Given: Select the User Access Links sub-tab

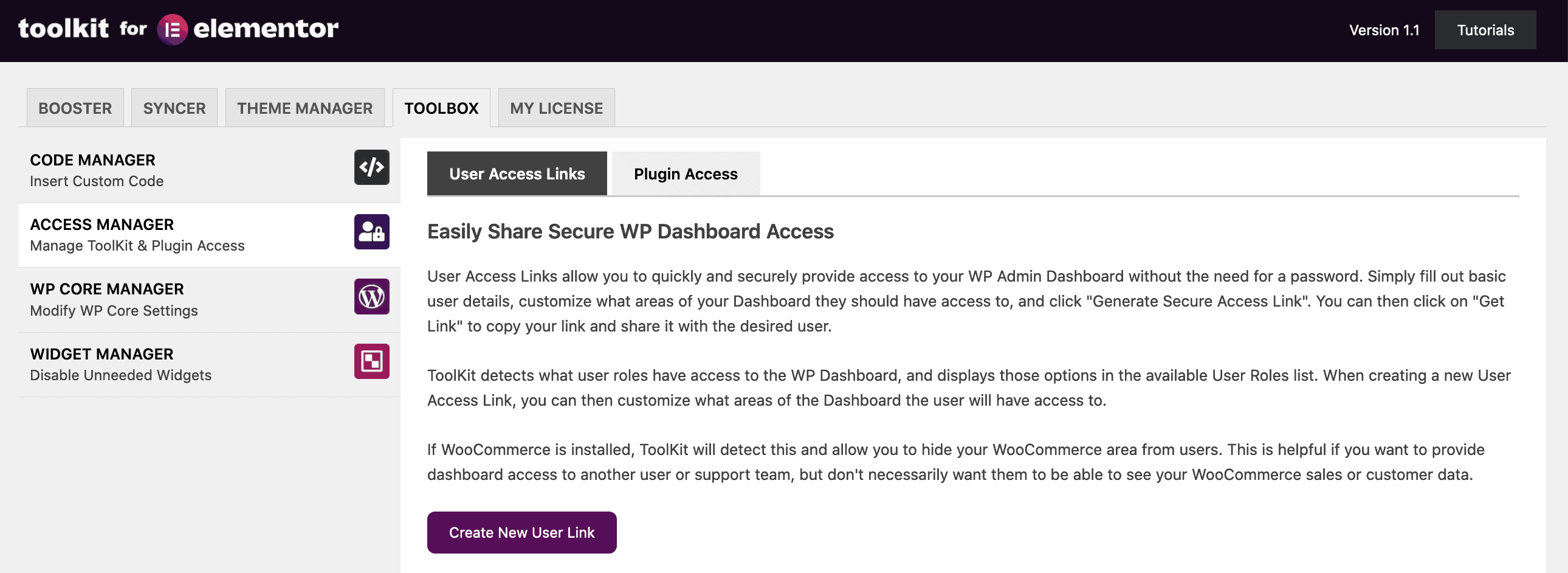Looking at the screenshot, I should [517, 173].
